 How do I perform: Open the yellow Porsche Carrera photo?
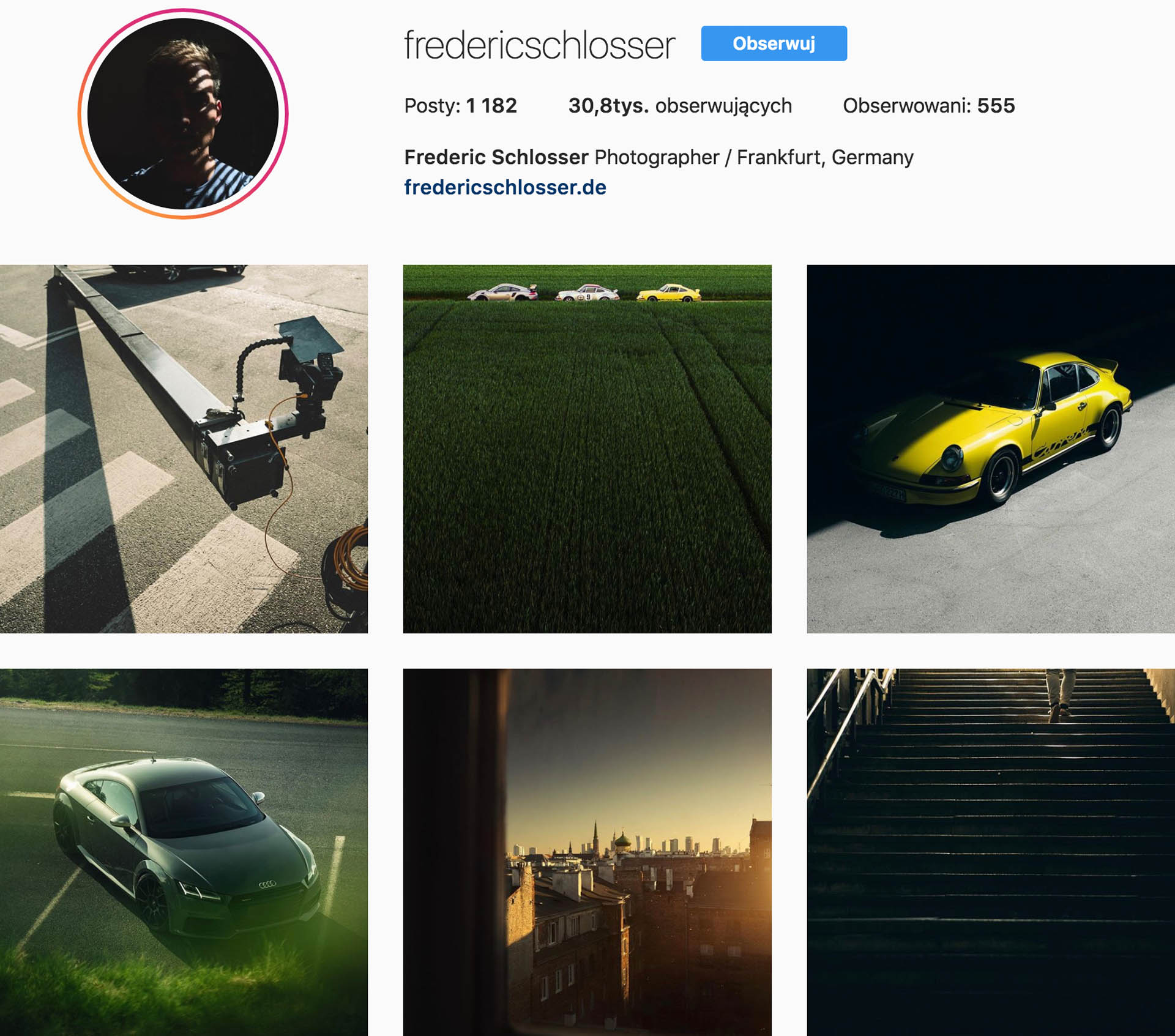[x=991, y=449]
